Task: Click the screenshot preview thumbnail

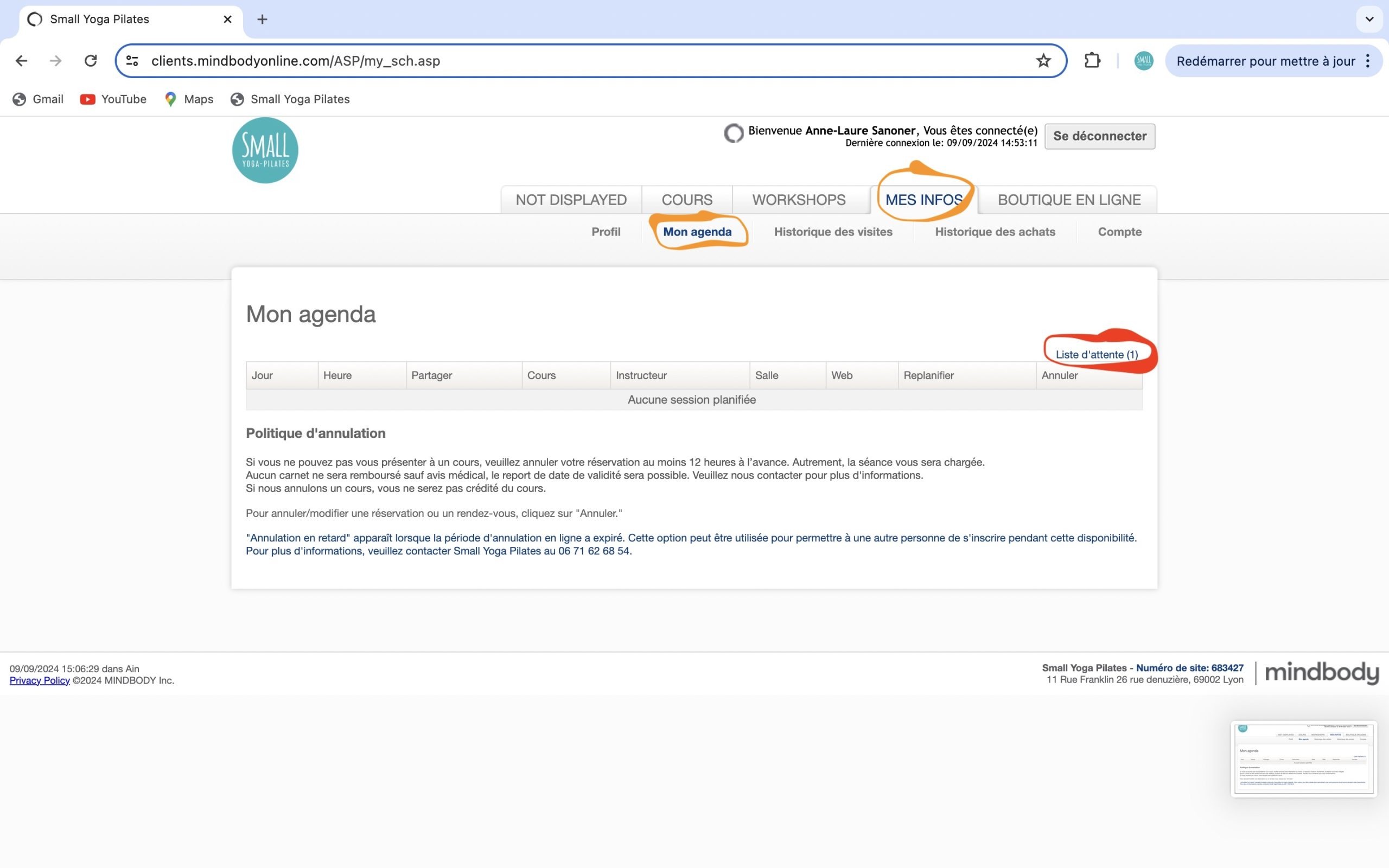Action: 1303,759
